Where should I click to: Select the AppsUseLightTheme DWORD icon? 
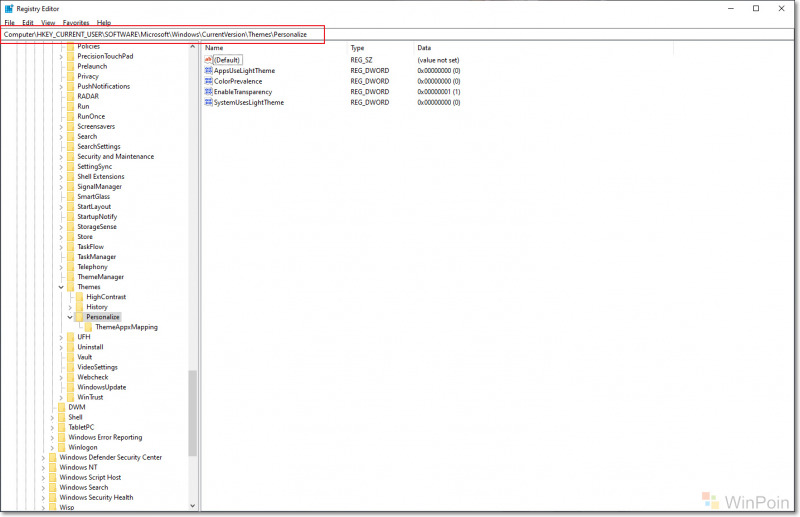(208, 71)
